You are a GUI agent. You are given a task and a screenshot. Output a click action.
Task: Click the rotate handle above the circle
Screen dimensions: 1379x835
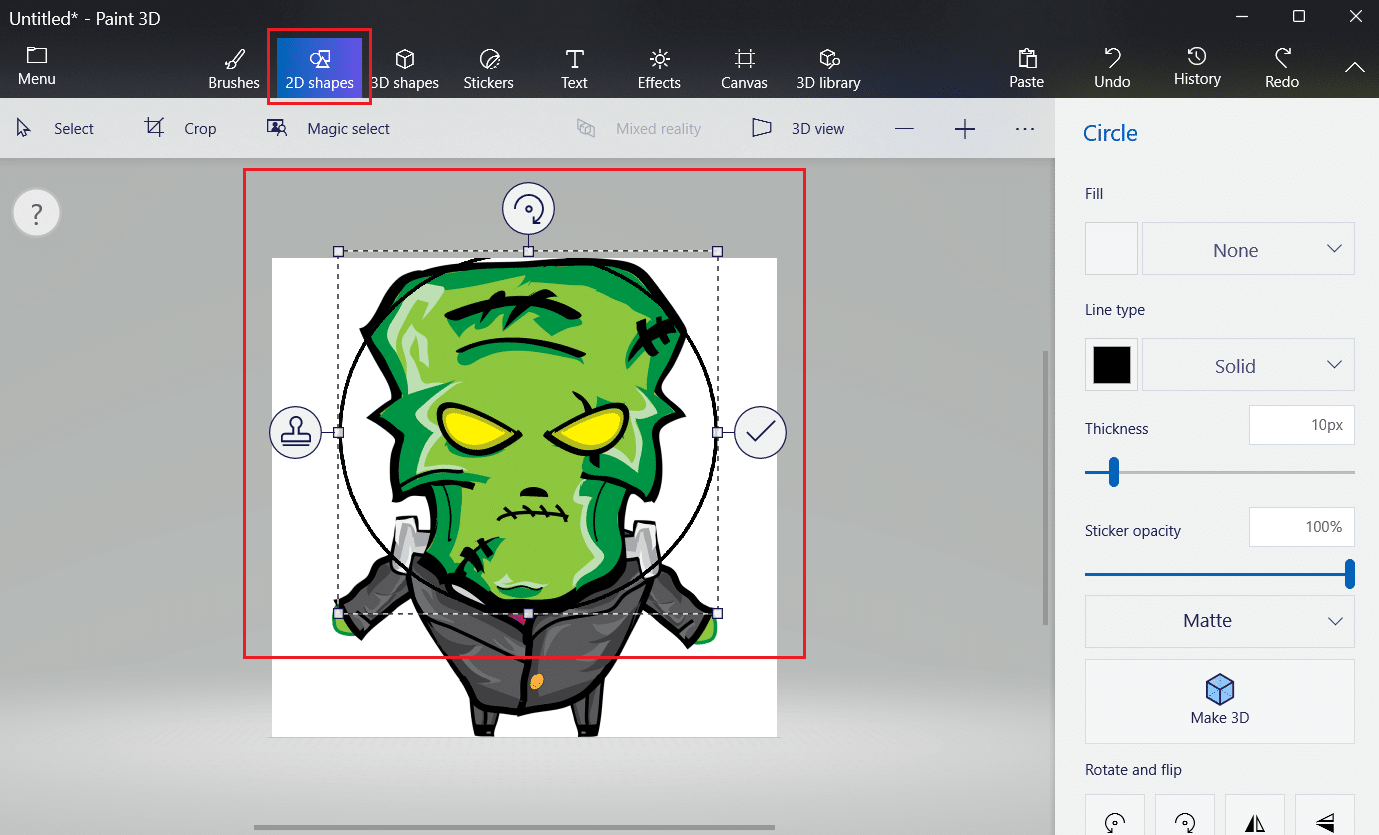528,209
